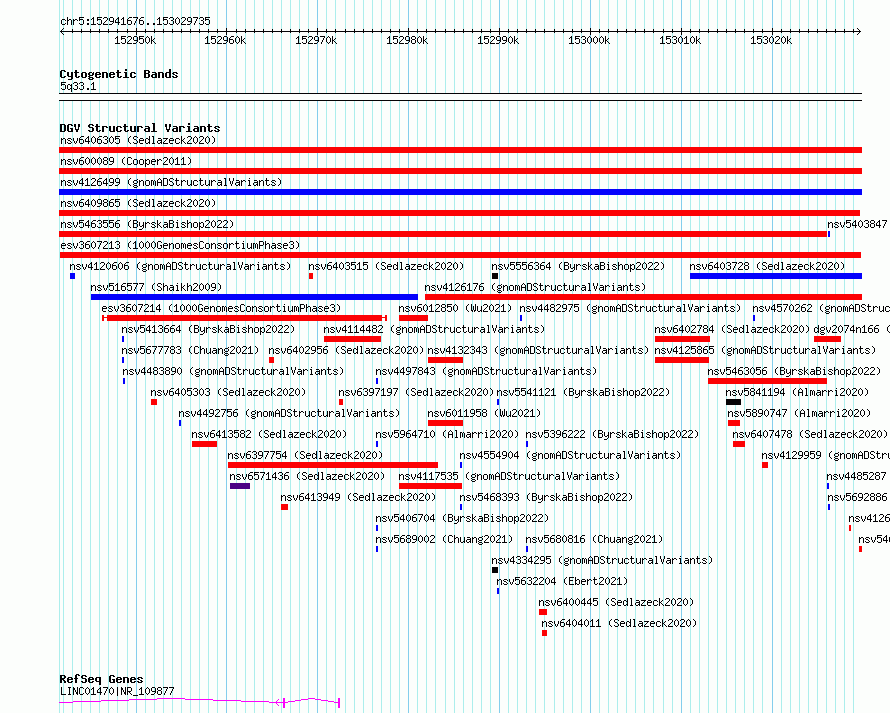This screenshot has width=890, height=713.
Task: Open nsv5463556 (ByrskaBishop2022) variant label
Action: pos(147,224)
